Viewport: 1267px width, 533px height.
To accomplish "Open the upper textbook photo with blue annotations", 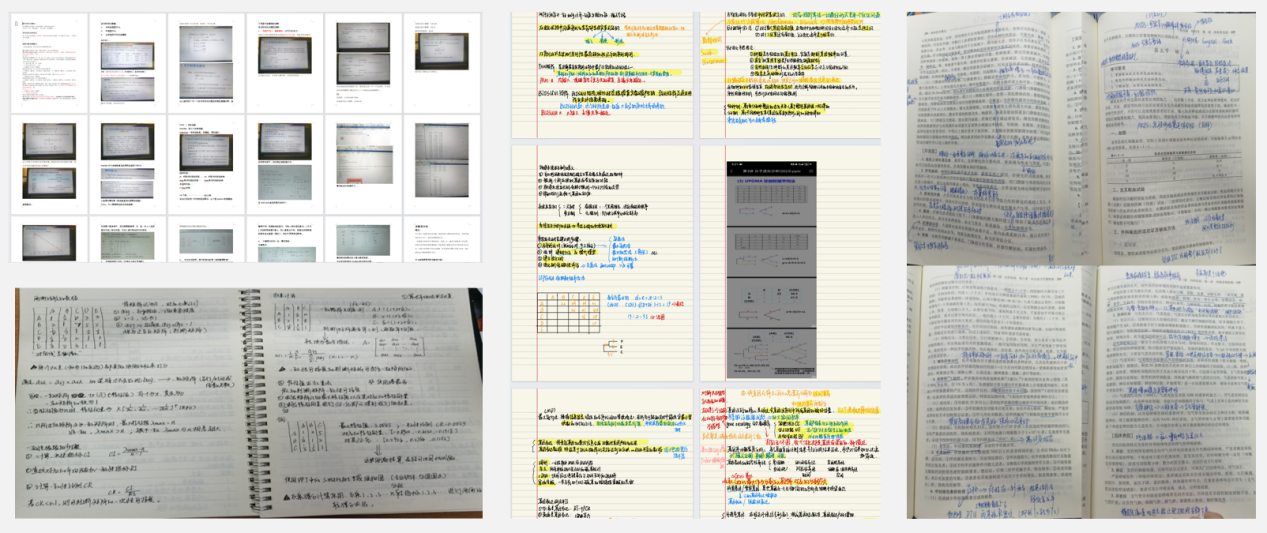I will 1080,135.
